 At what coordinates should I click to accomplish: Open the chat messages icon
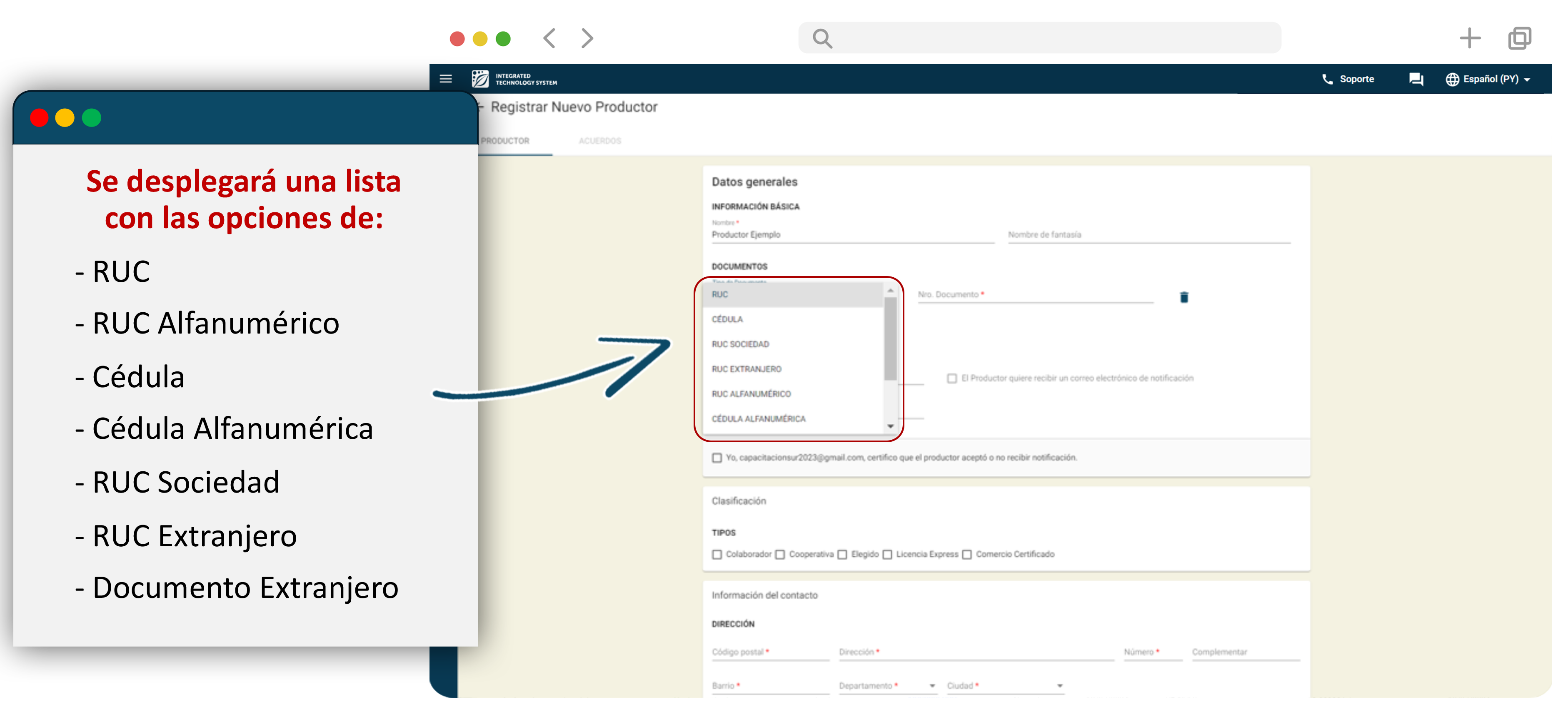click(1416, 79)
